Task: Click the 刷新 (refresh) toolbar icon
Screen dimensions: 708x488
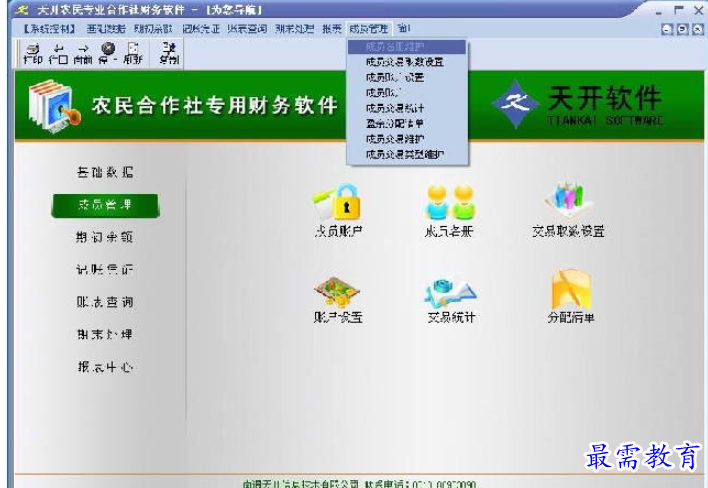Action: 133,54
